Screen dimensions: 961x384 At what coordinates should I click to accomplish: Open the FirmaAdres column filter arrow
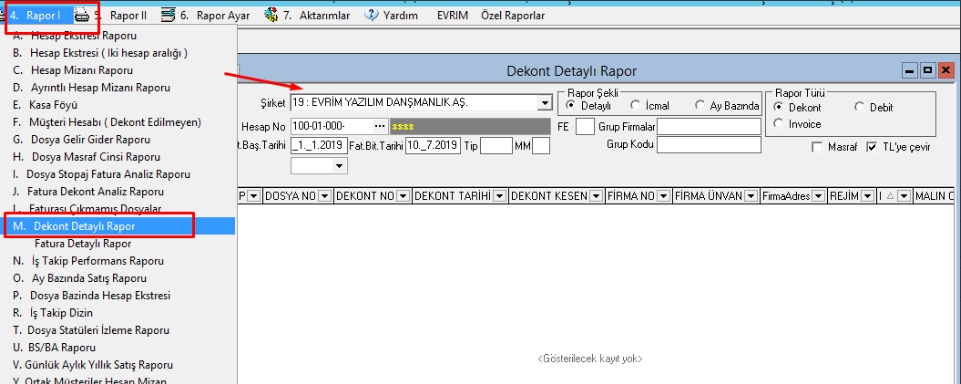click(x=818, y=196)
